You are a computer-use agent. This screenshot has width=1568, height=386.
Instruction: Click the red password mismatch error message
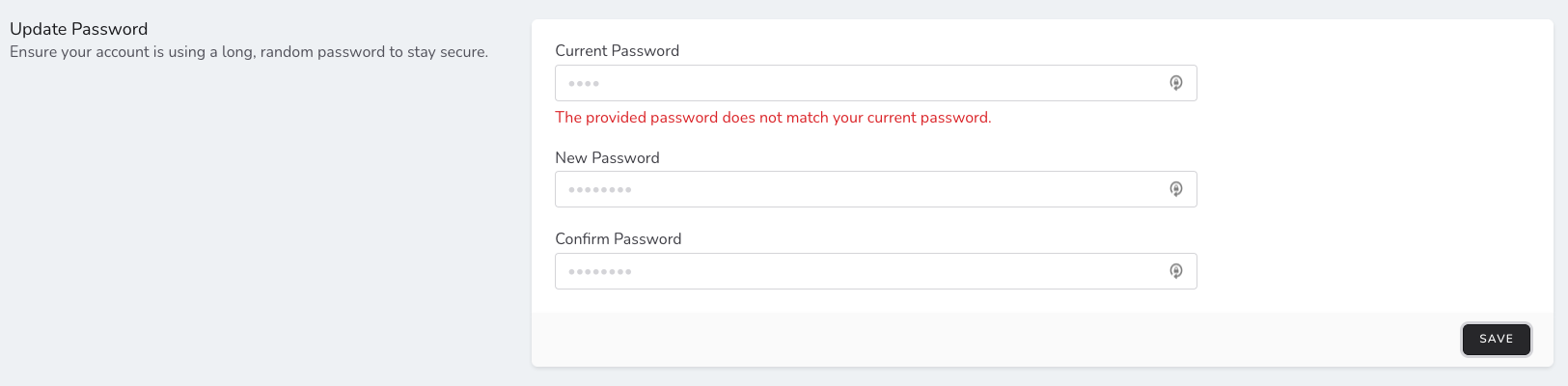click(x=772, y=118)
